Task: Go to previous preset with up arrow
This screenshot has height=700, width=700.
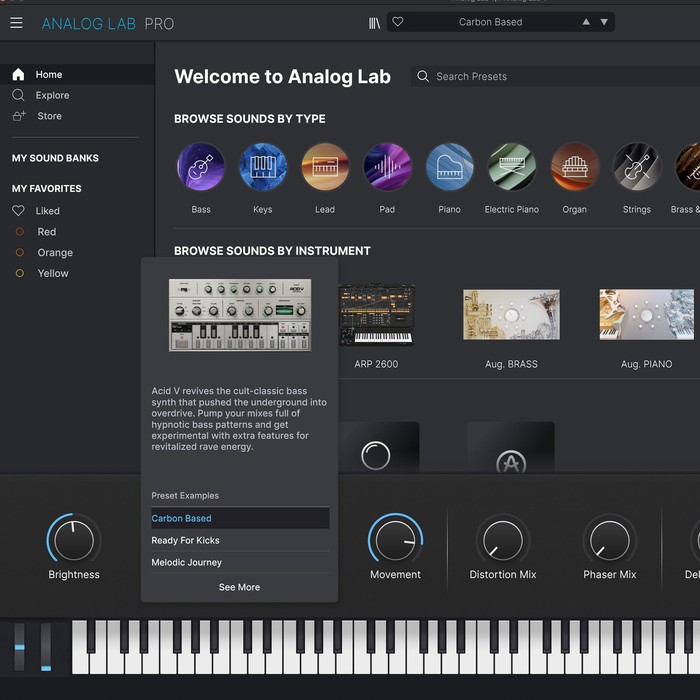Action: (x=586, y=22)
